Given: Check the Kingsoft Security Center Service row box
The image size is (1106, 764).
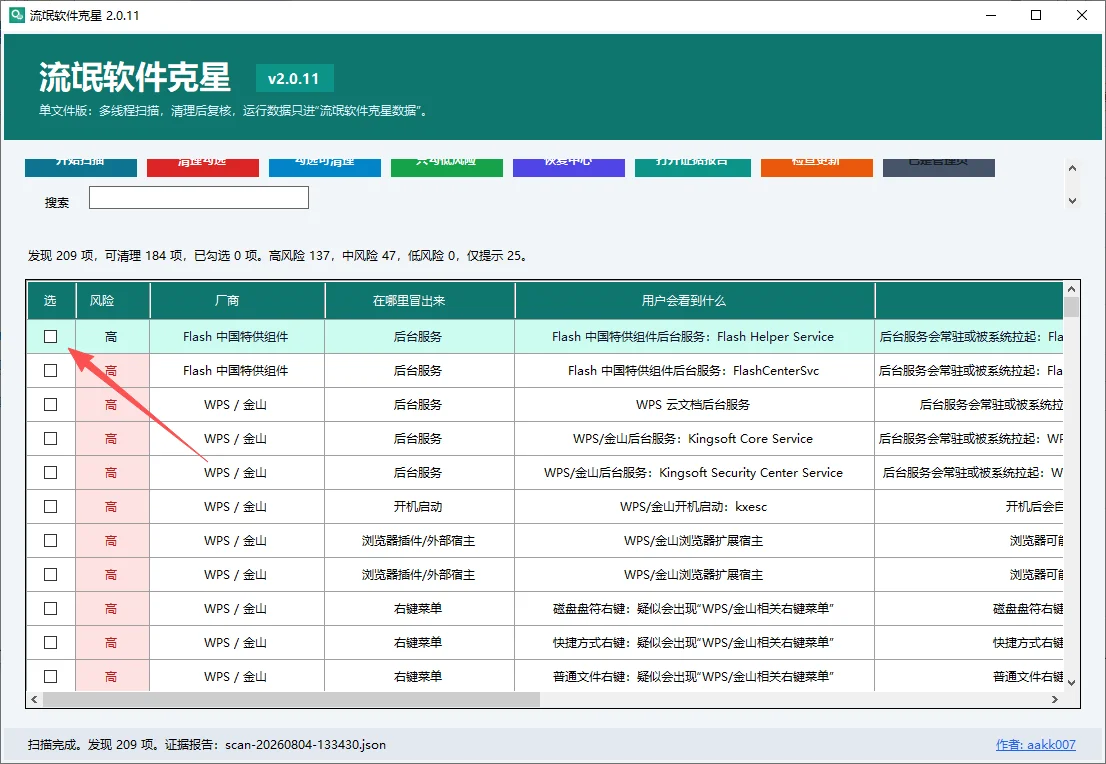Looking at the screenshot, I should point(50,473).
